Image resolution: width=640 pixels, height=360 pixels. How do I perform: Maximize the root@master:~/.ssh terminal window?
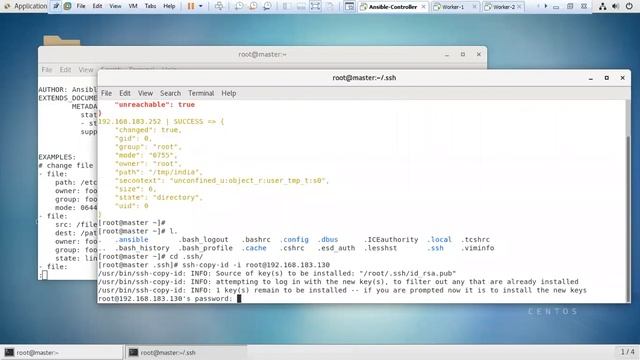pos(607,78)
